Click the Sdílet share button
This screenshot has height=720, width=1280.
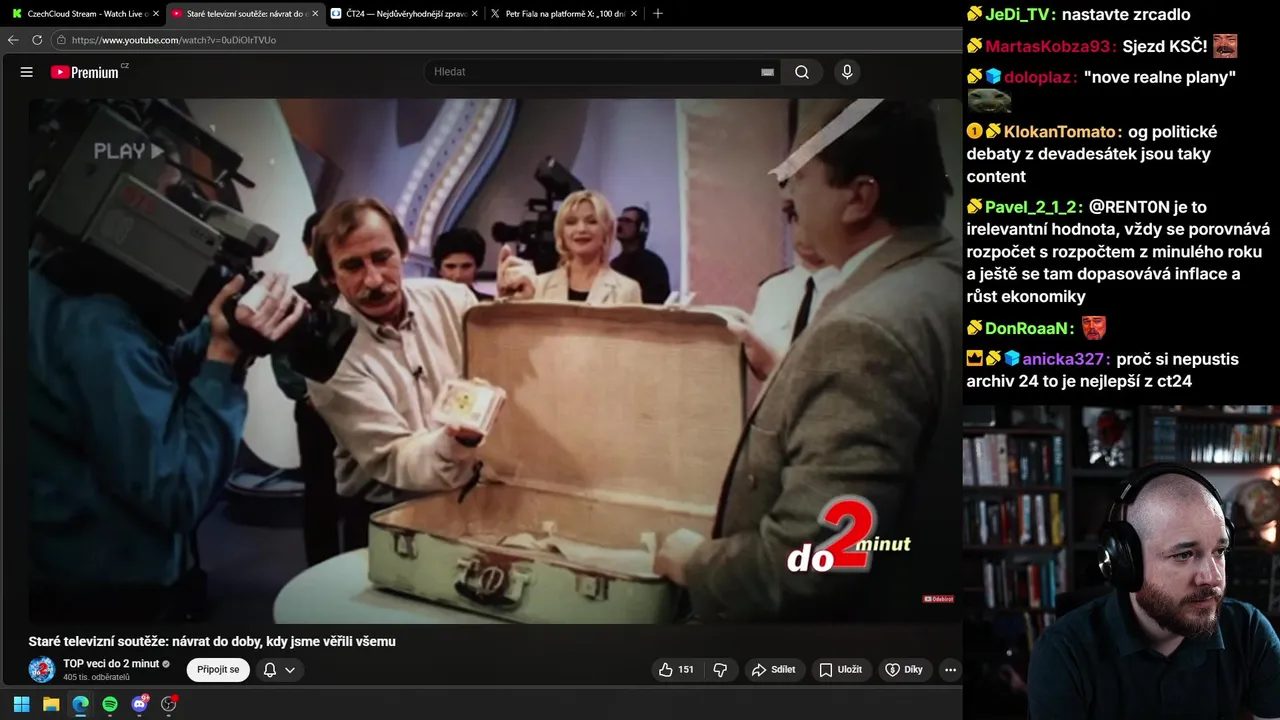tap(774, 670)
